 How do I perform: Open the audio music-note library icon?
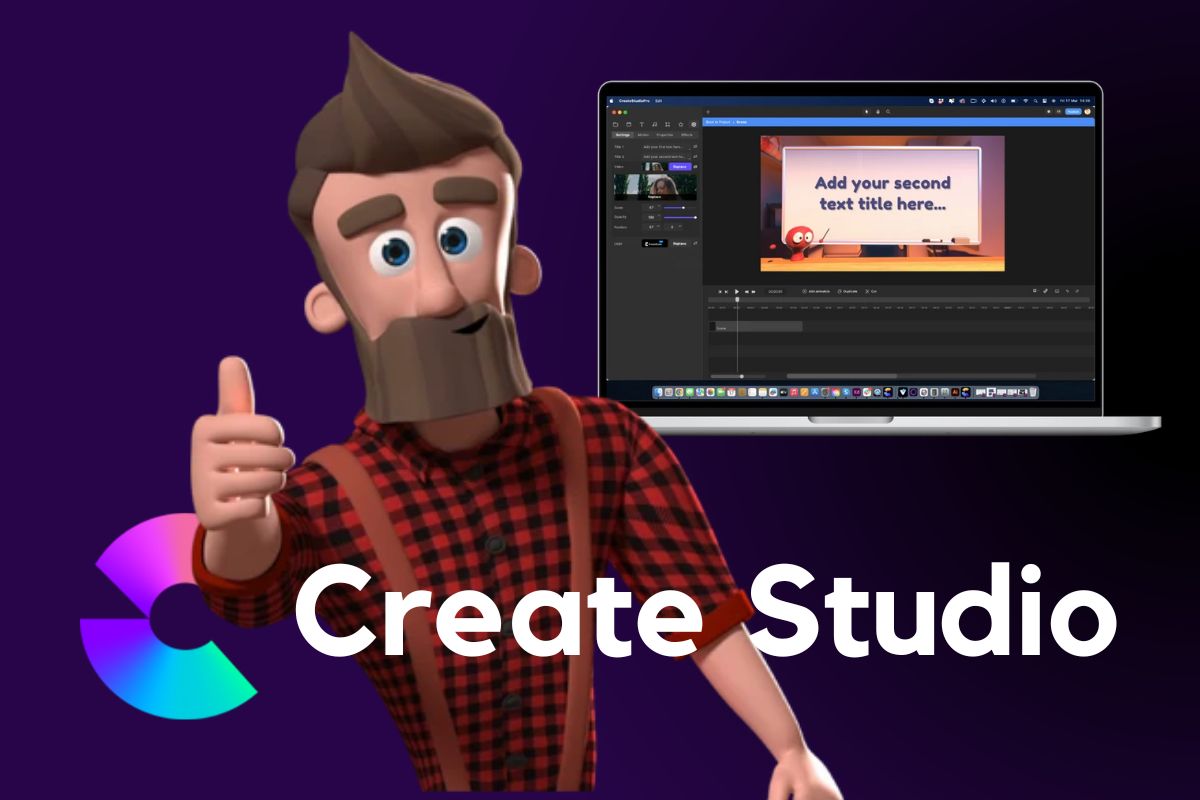[655, 124]
